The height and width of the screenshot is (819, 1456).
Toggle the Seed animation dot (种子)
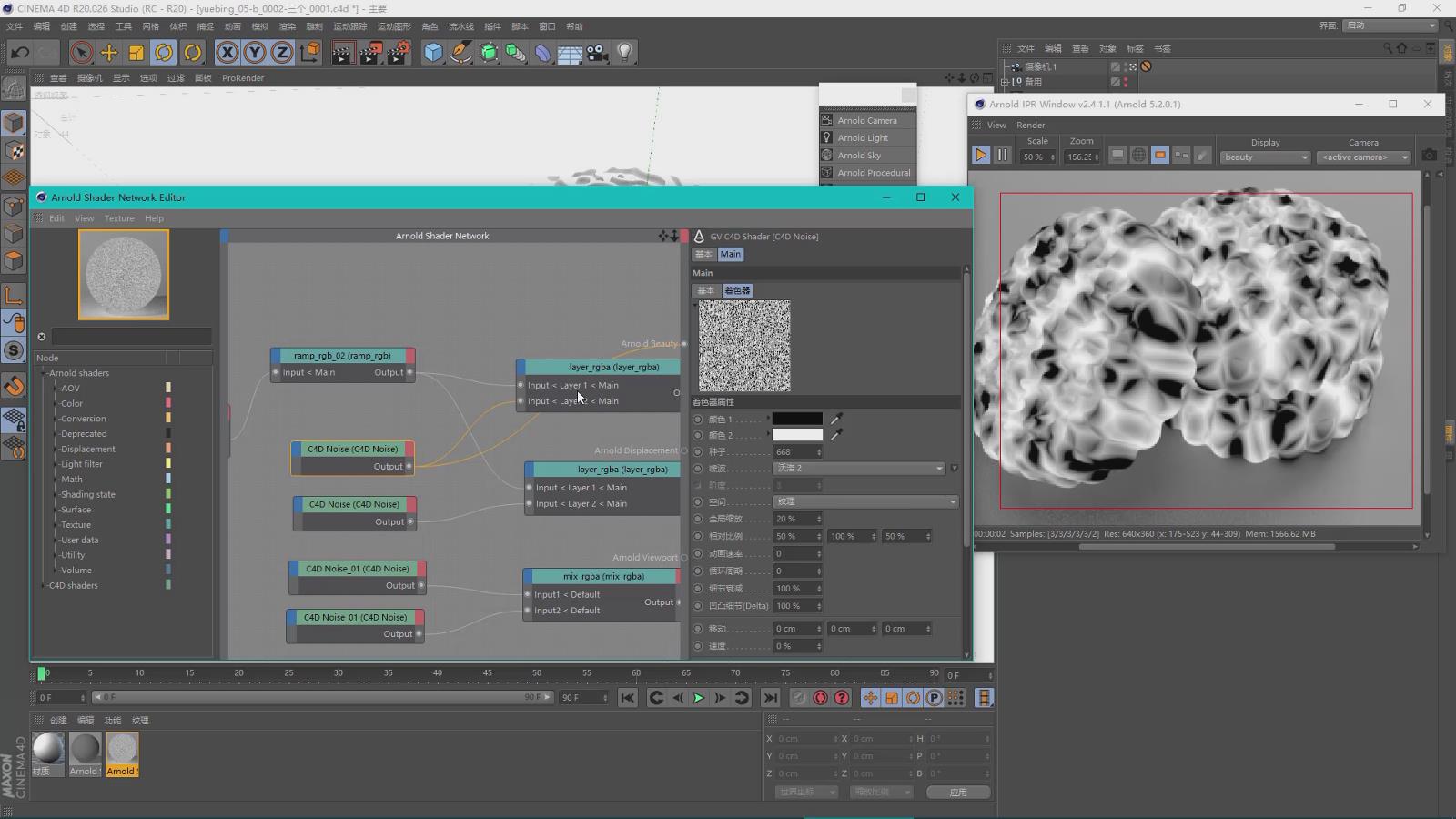click(x=698, y=451)
